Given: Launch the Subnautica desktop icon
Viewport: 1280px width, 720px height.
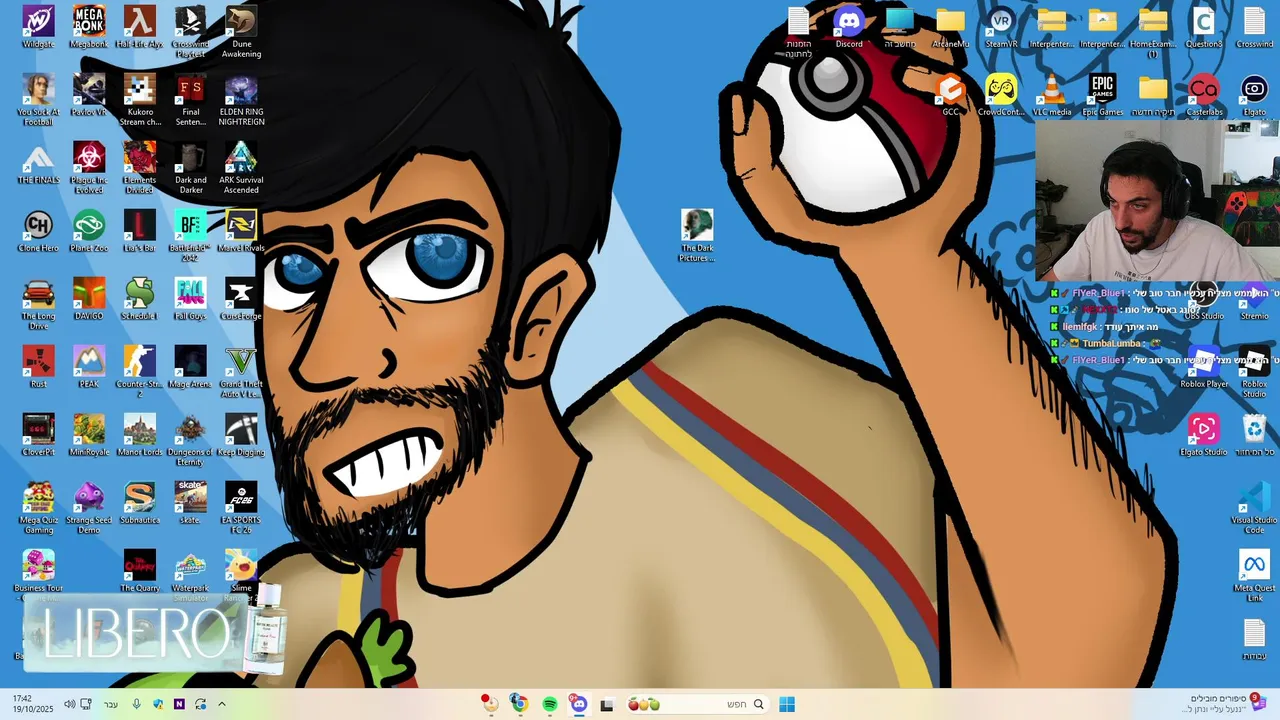Looking at the screenshot, I should click(139, 503).
